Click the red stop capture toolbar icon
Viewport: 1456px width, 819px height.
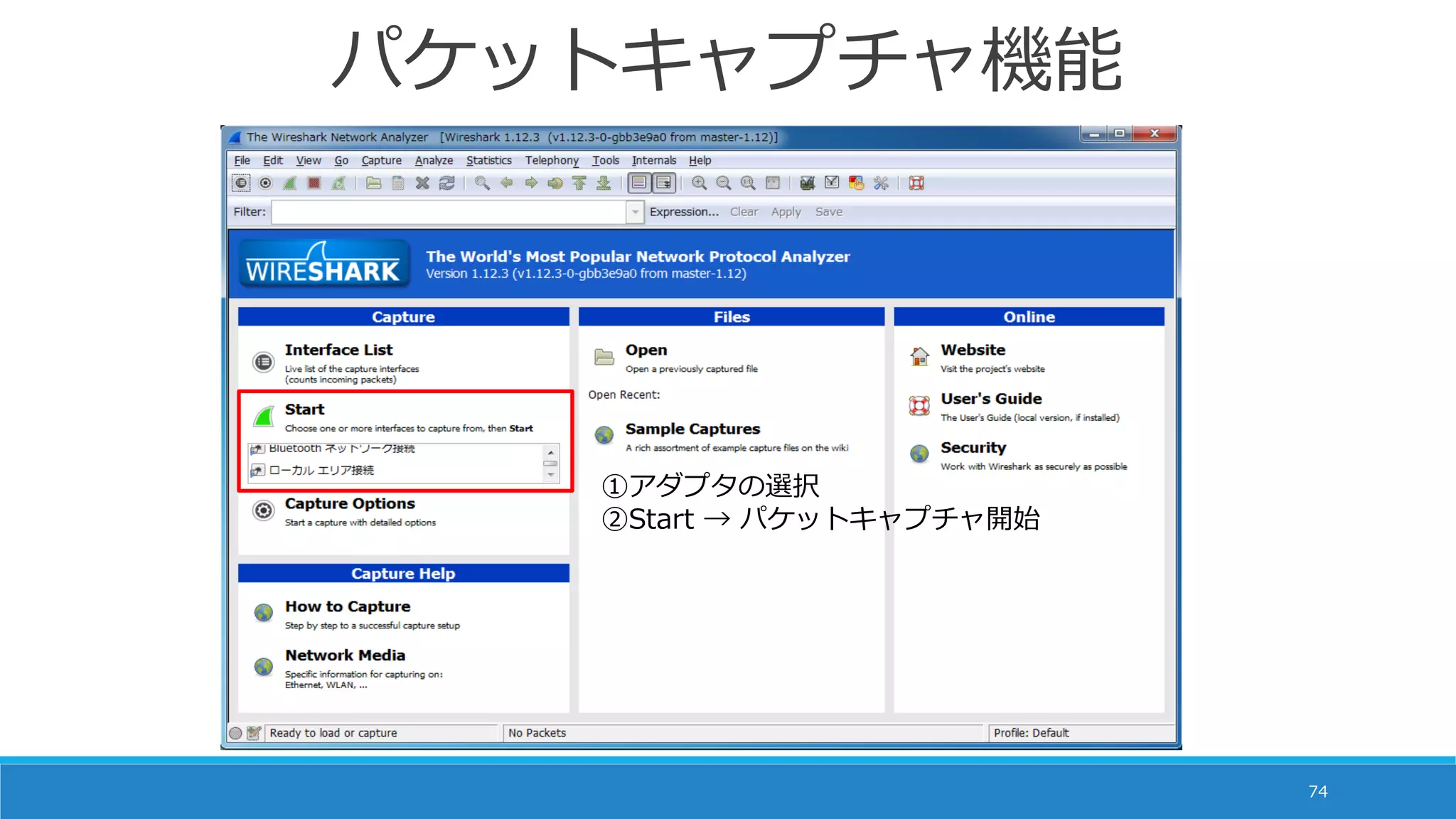coord(314,183)
